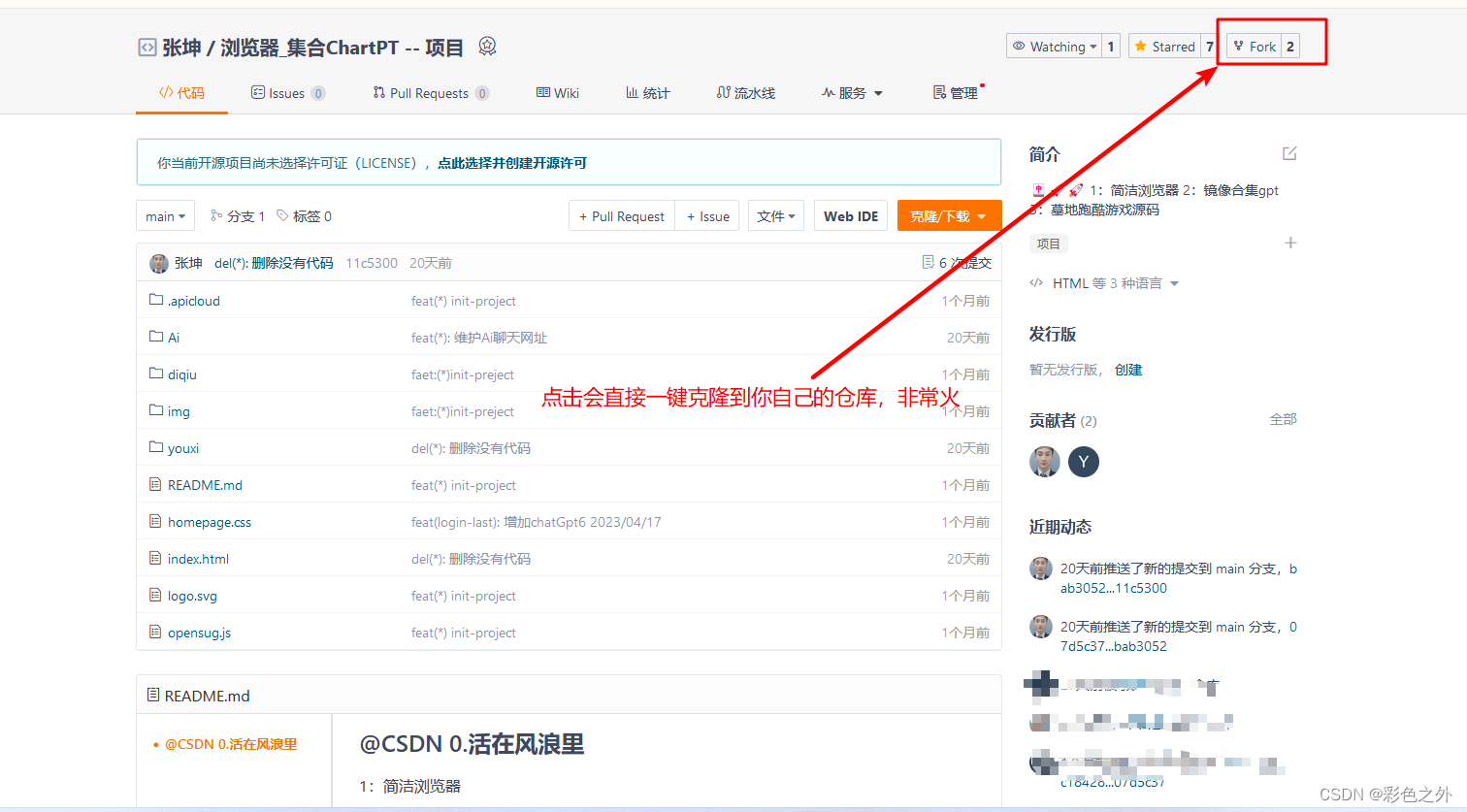Screen dimensions: 1467x812
Task: Click the Starred count 7
Action: click(1209, 47)
